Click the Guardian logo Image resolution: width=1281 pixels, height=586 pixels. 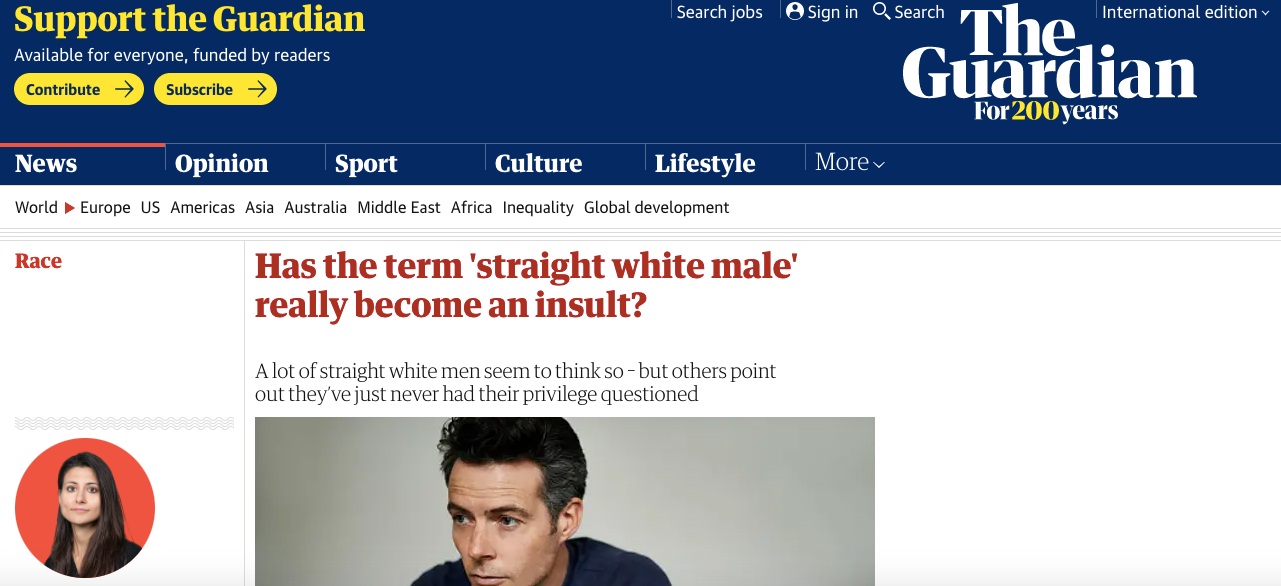[1049, 64]
